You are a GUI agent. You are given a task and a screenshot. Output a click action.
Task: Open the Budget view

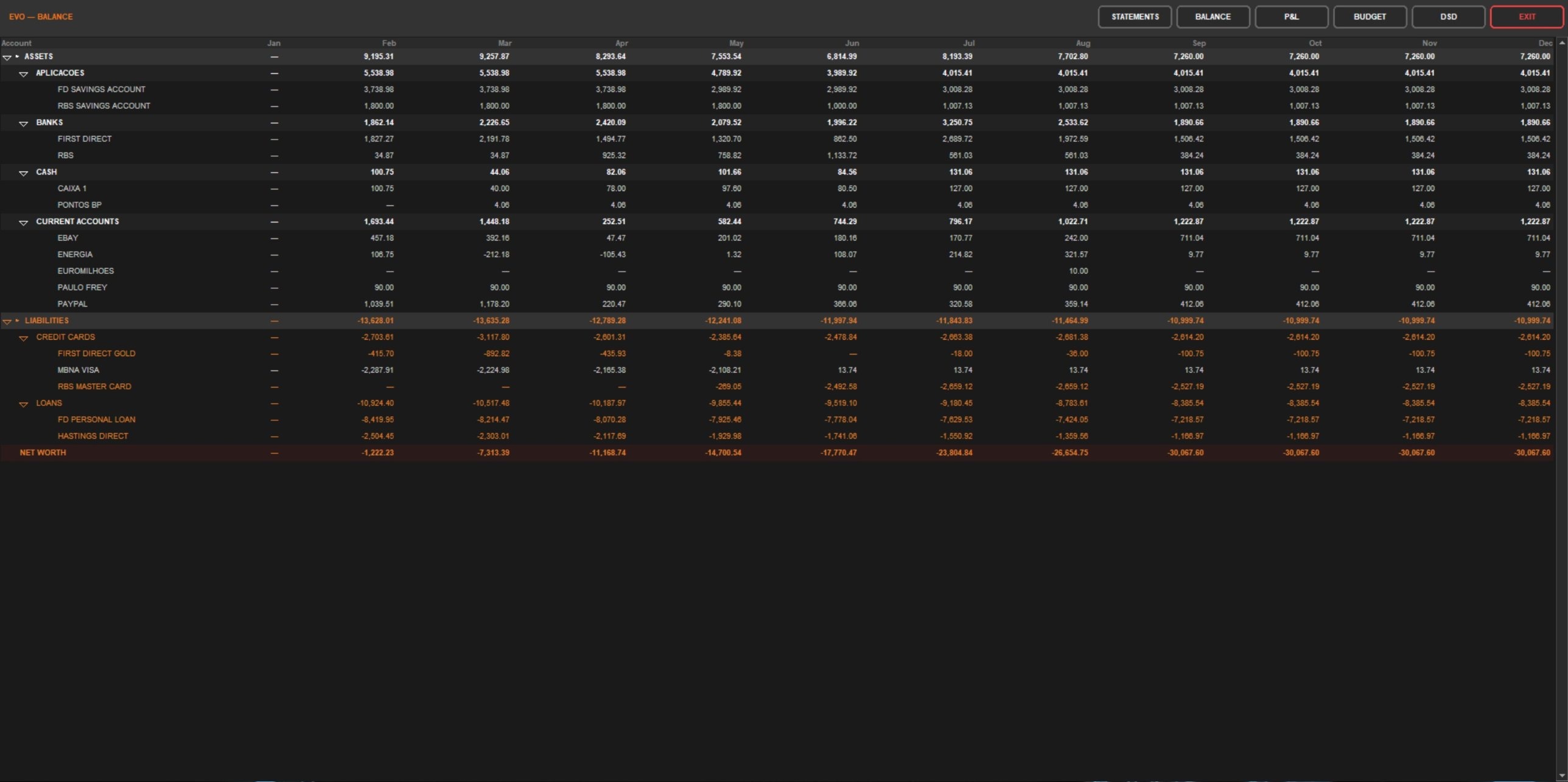click(1370, 17)
